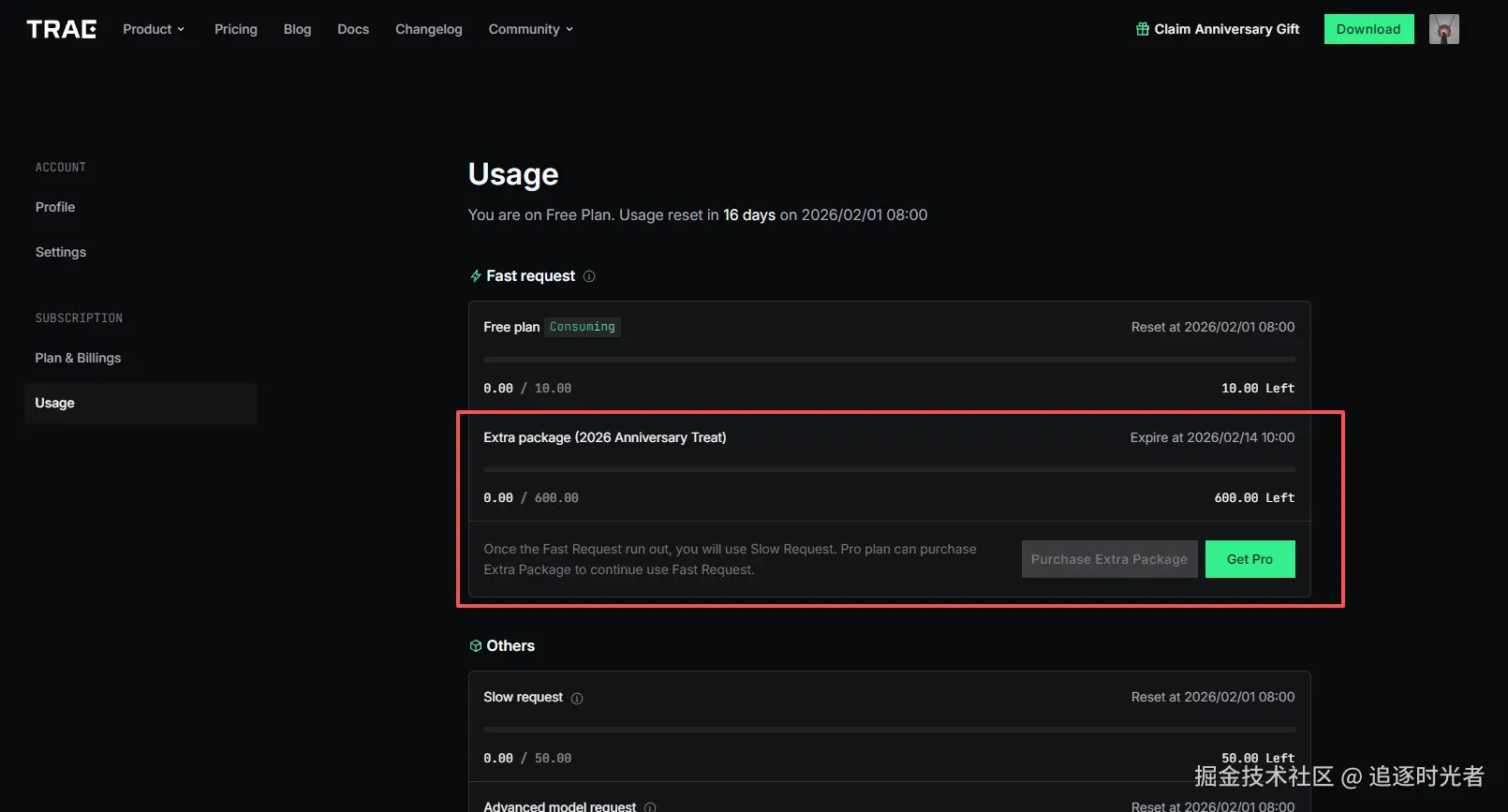Open the Pricing page
The width and height of the screenshot is (1508, 812).
click(x=236, y=29)
